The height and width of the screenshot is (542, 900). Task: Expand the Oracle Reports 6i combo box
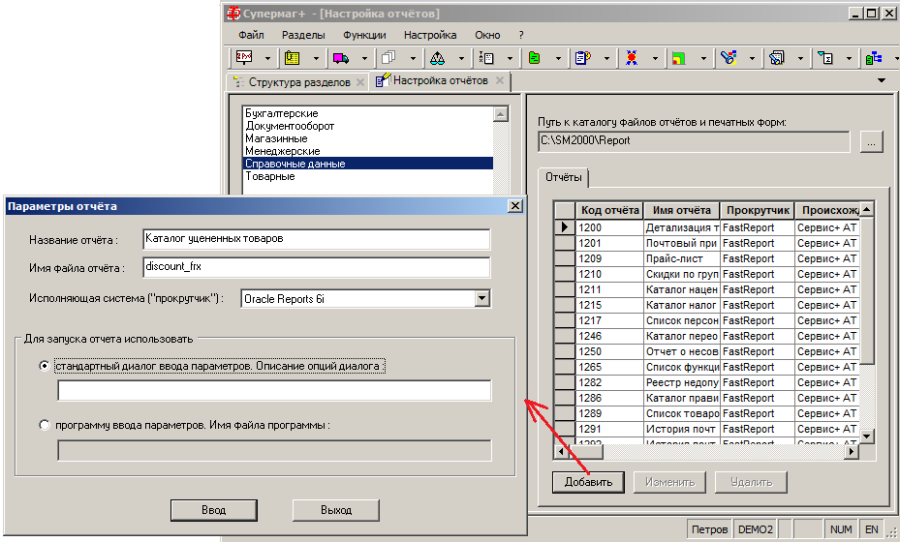coord(482,298)
